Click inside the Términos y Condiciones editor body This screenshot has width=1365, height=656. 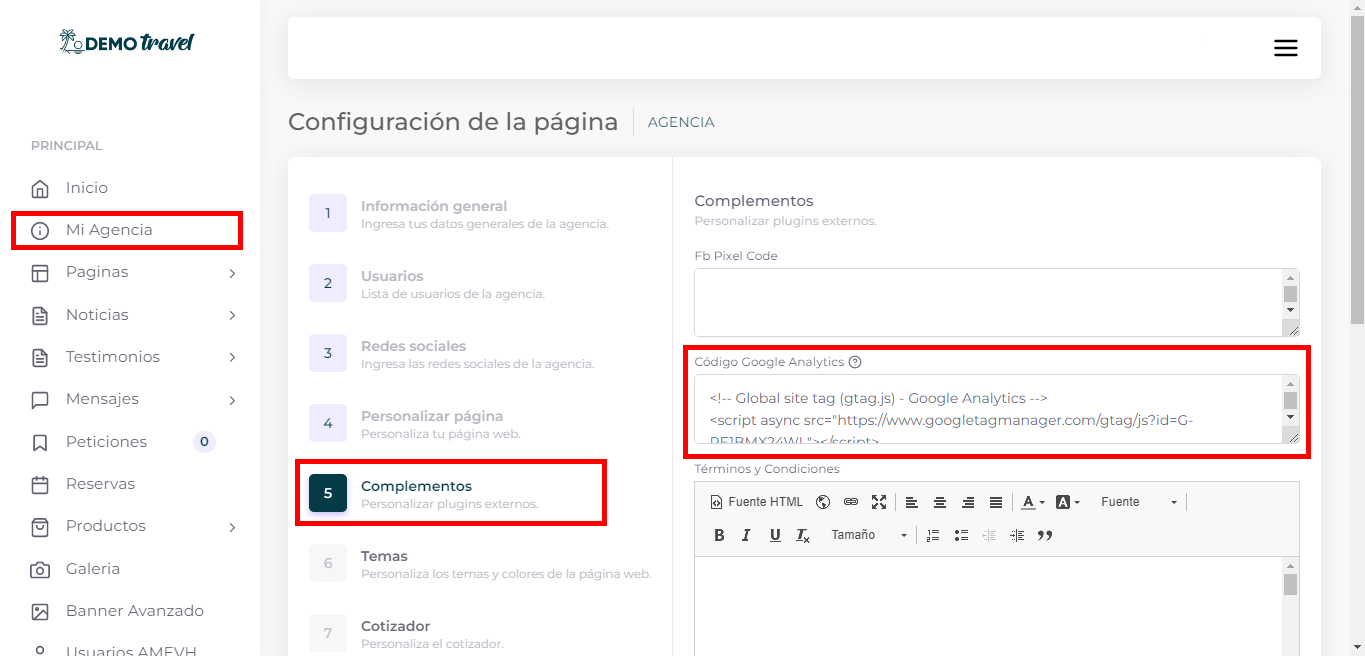coord(988,606)
